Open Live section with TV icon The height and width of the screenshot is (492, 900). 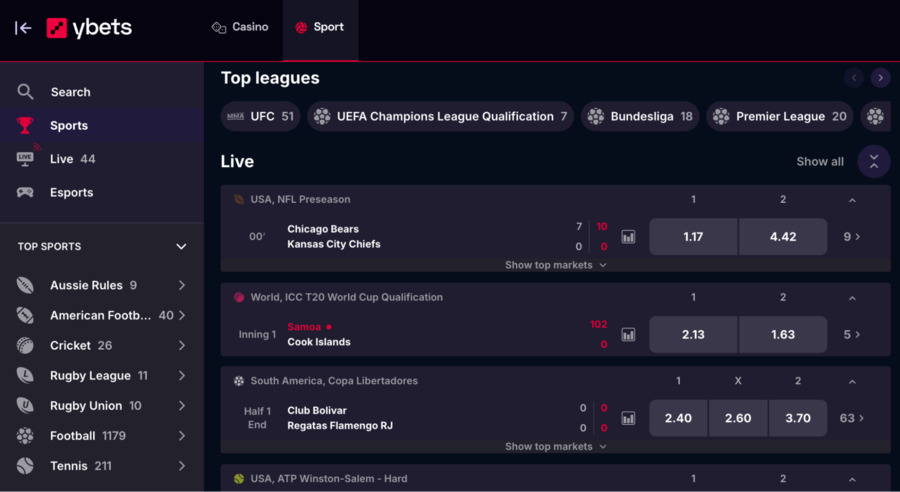(28, 158)
